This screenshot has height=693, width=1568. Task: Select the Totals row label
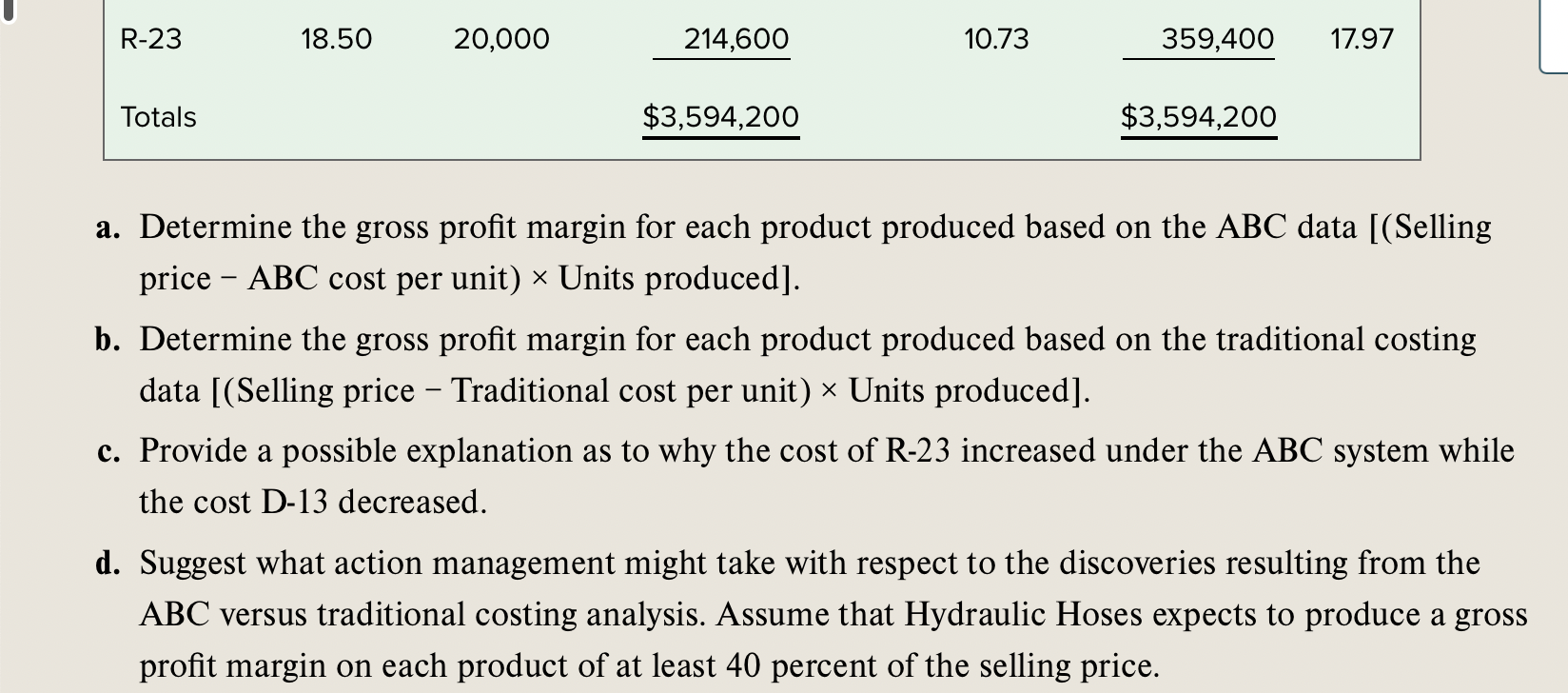tap(159, 117)
